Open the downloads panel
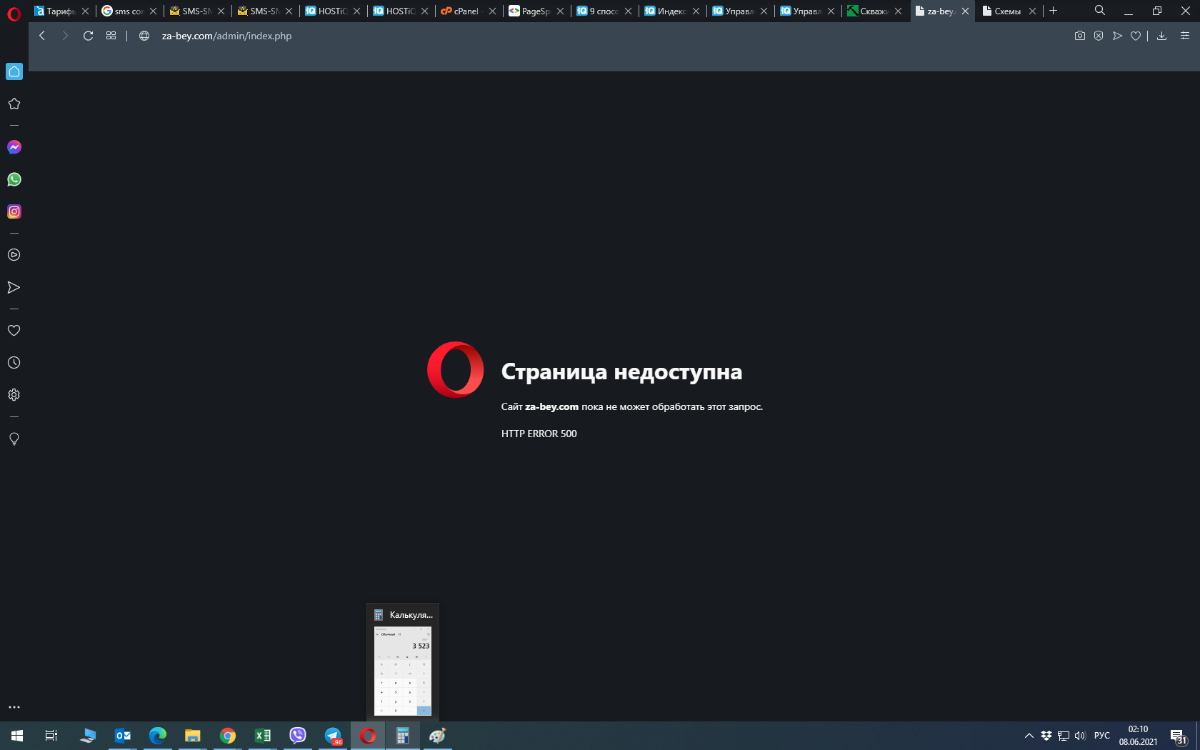Screen dimensions: 1200x750 1161,35
